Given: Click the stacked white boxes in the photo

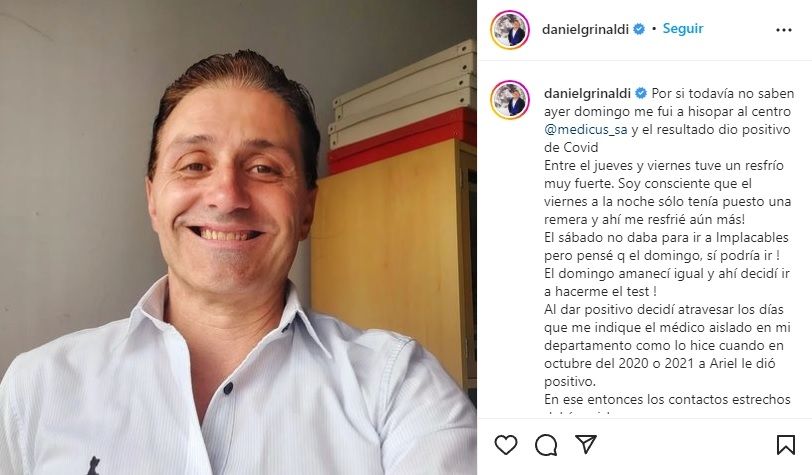Looking at the screenshot, I should pos(403,94).
